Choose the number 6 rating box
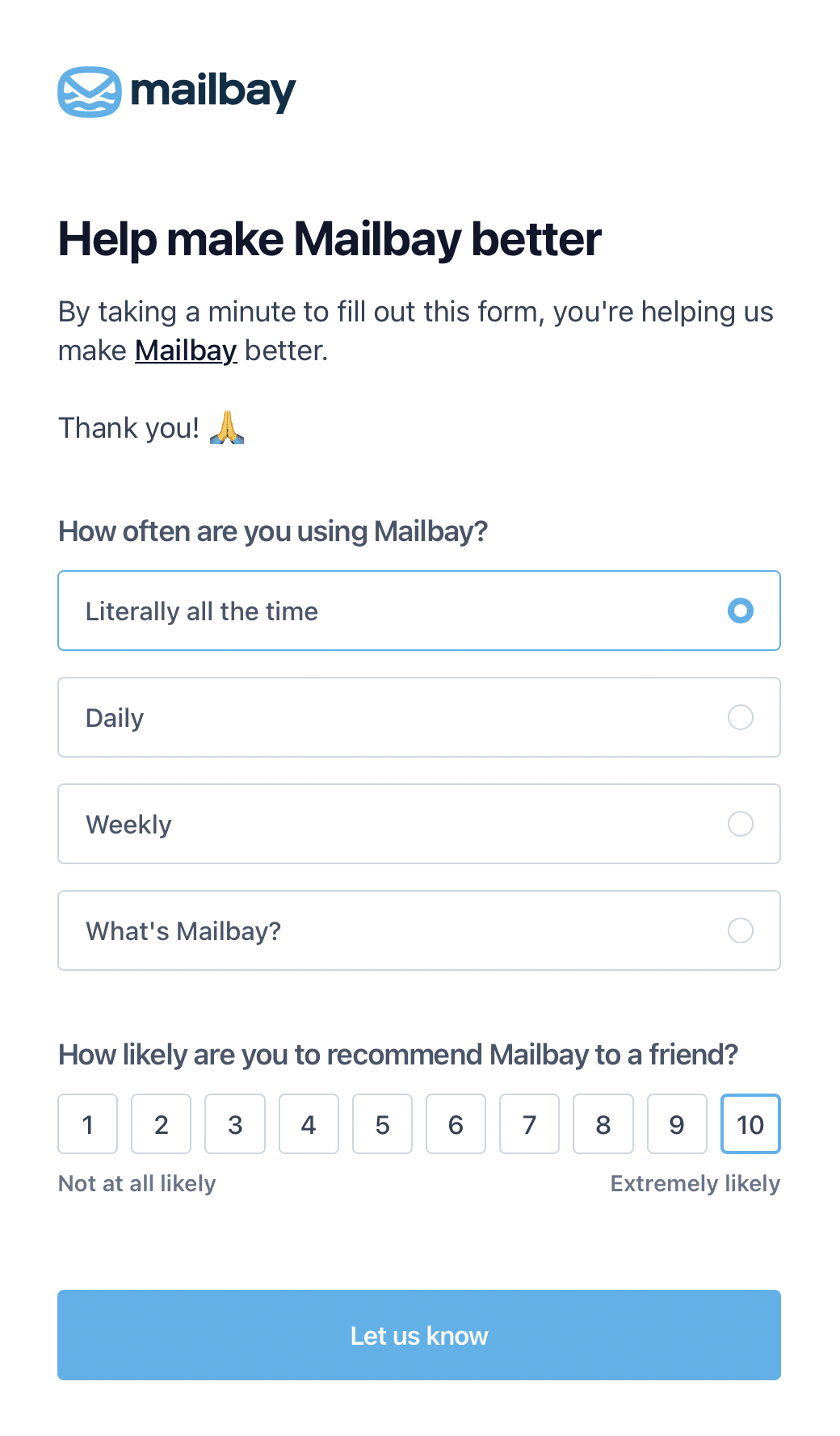Viewport: 840px width, 1436px height. pyautogui.click(x=456, y=1124)
